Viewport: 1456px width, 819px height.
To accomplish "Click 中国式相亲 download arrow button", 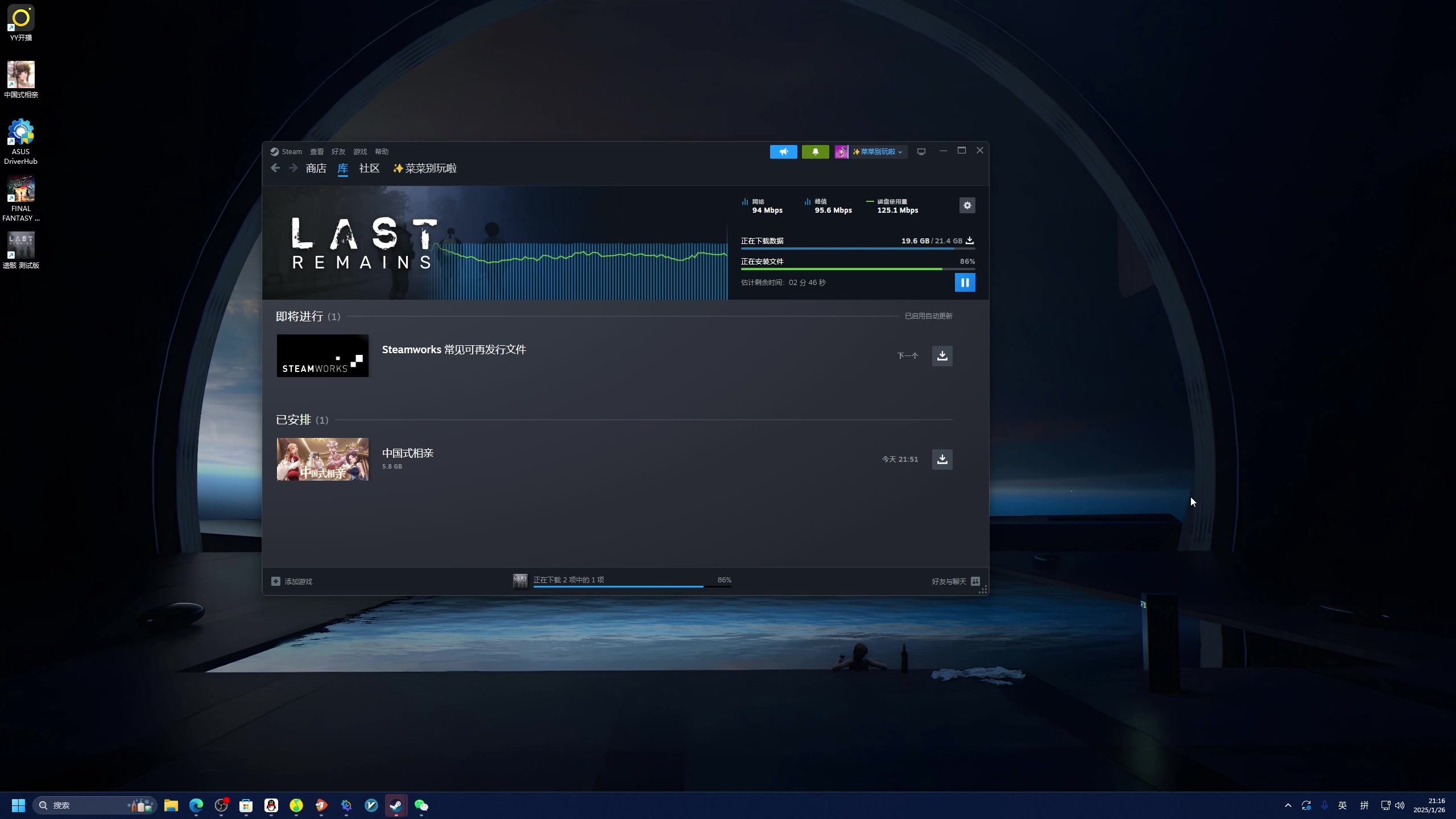I will point(942,459).
